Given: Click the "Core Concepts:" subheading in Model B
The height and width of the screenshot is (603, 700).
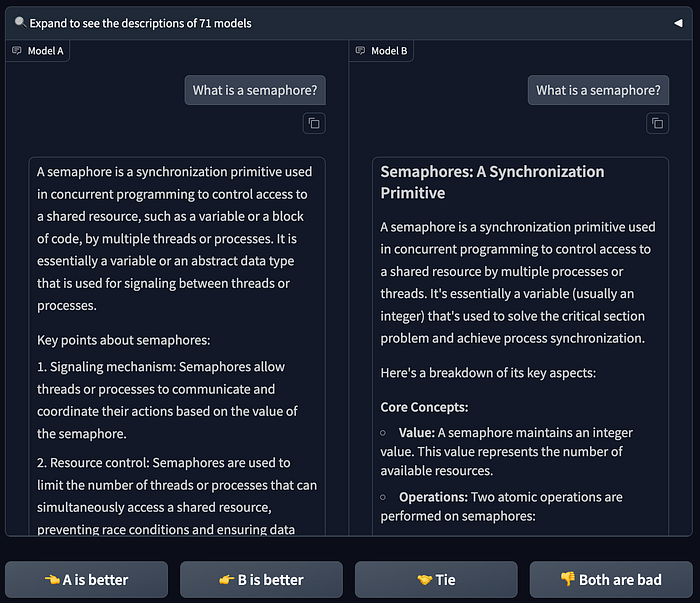Looking at the screenshot, I should tap(424, 407).
